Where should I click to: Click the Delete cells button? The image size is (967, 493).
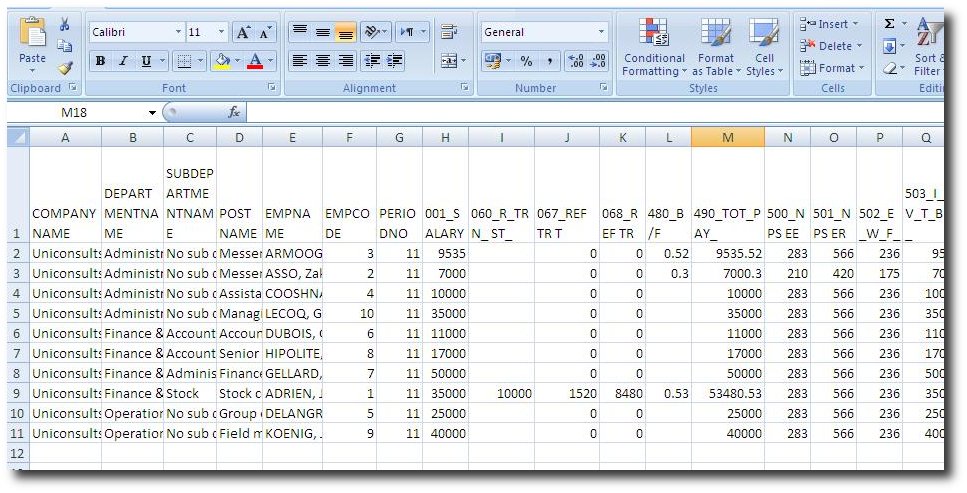tap(828, 46)
